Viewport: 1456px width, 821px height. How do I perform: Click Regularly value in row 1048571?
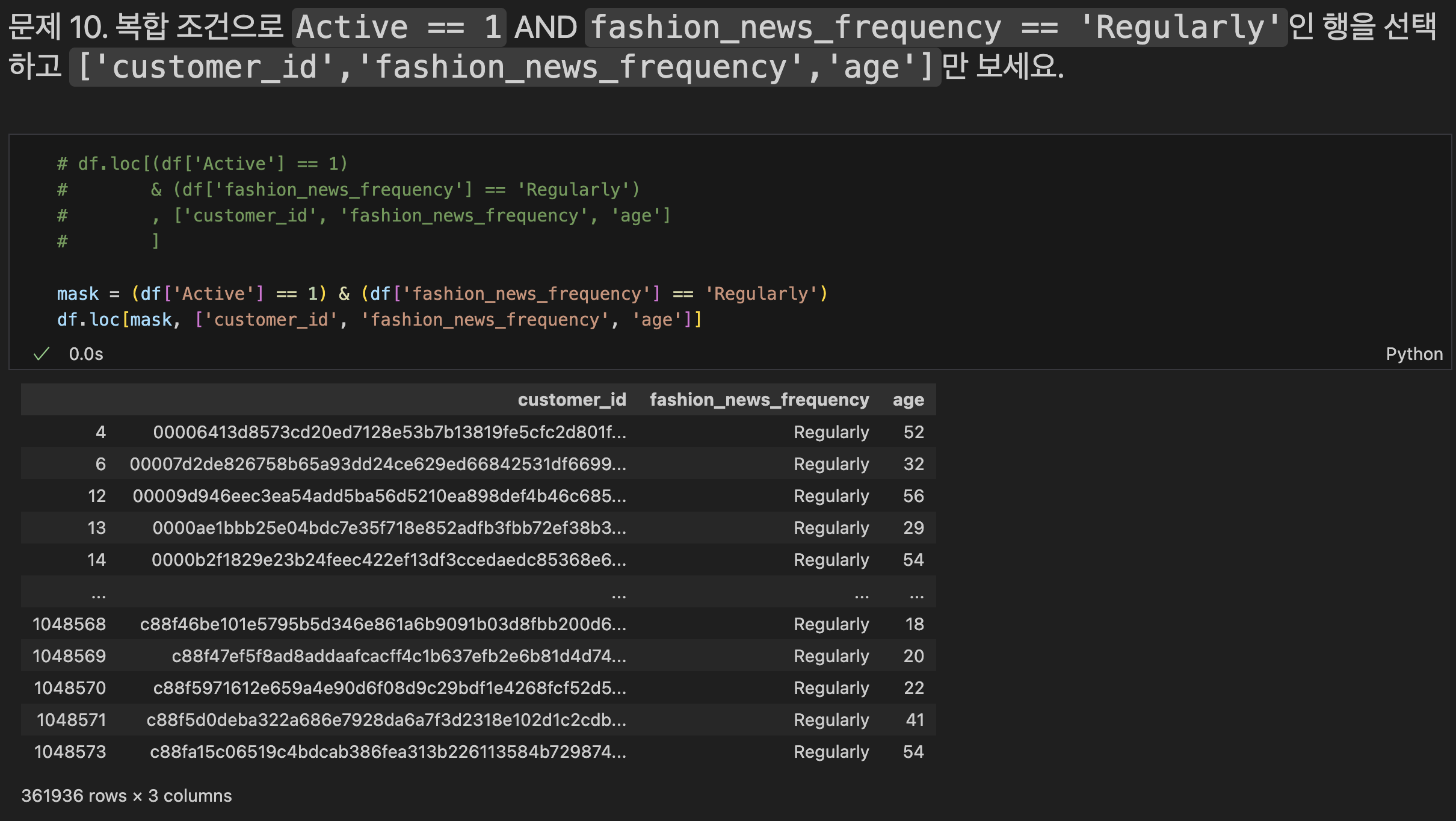831,720
